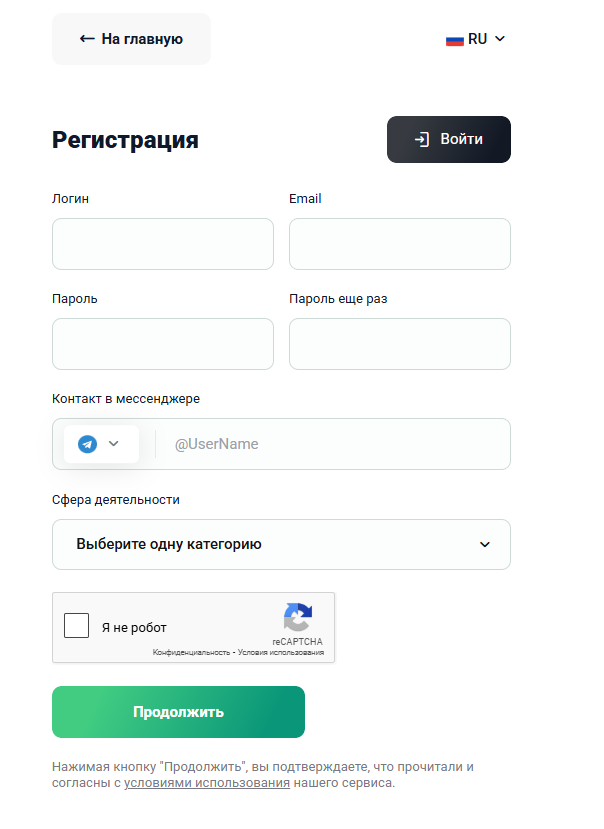Open reCAPTCHA Конфиденциальность link
This screenshot has width=604, height=829.
click(191, 653)
